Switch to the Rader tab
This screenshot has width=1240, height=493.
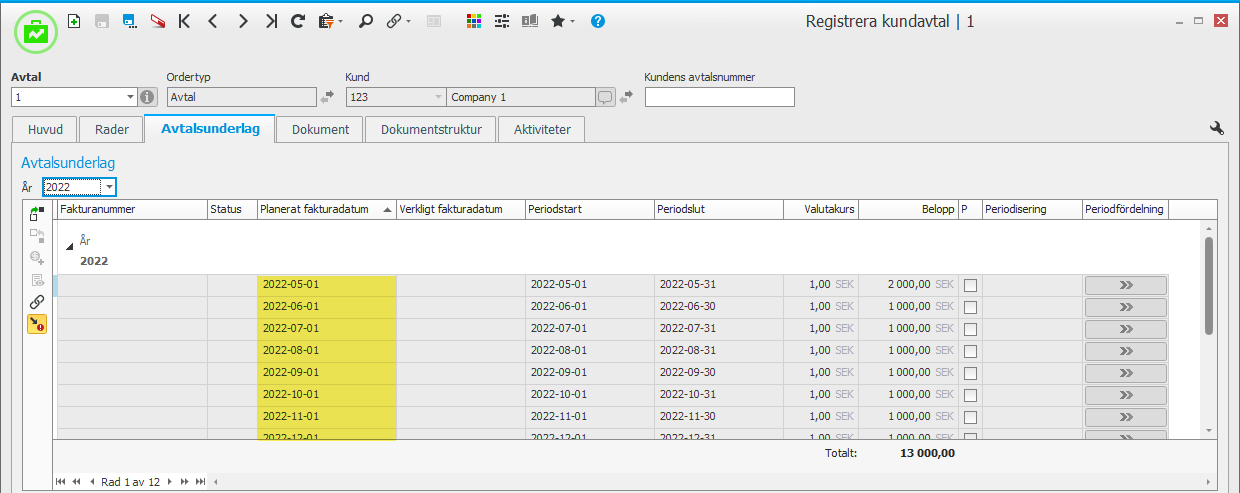click(x=112, y=130)
